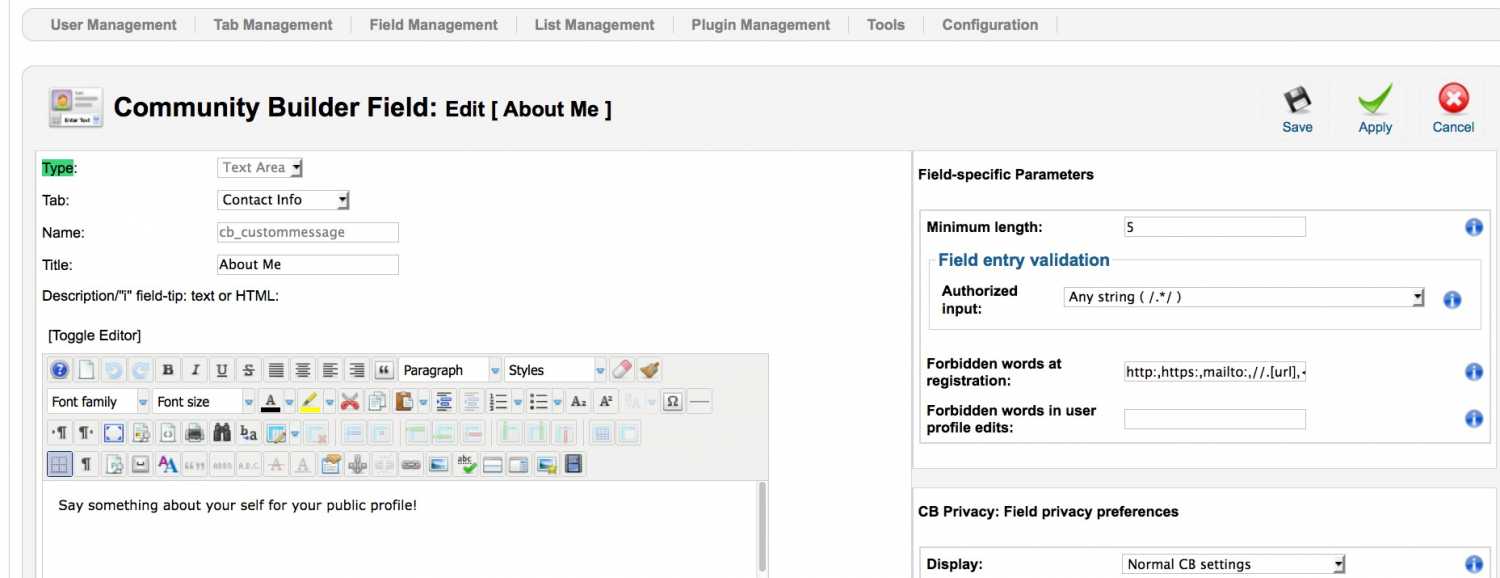Viewport: 1500px width, 578px height.
Task: Click the print icon in the editor
Action: point(195,433)
